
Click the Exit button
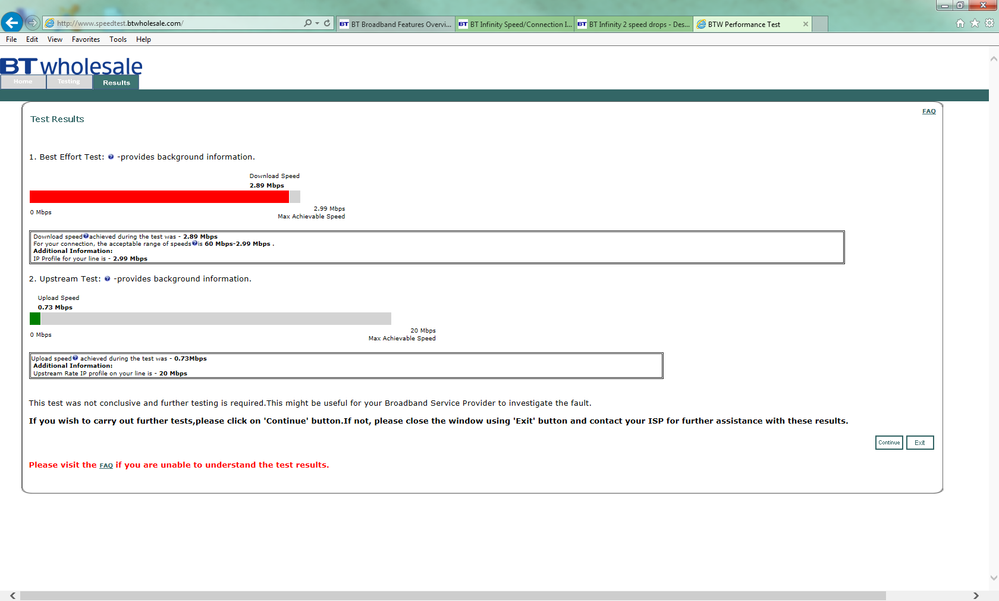click(919, 442)
